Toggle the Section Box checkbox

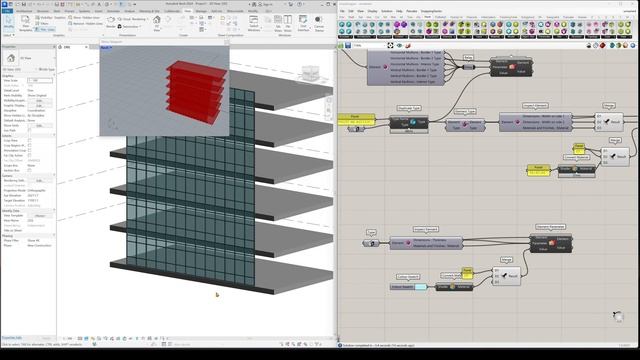pyautogui.click(x=29, y=170)
